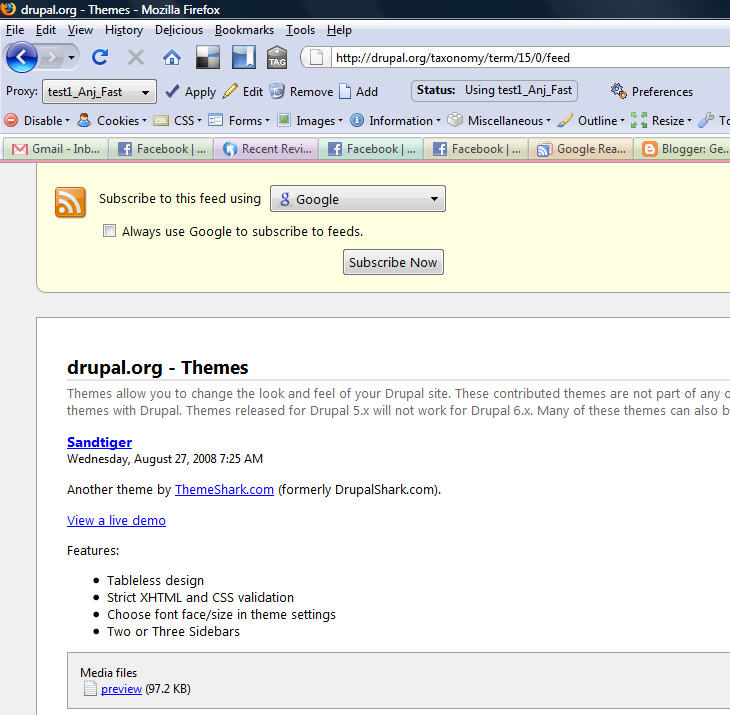Open the Delicious bookmarks sidebar icon
Screen dimensions: 730x715
click(x=243, y=57)
